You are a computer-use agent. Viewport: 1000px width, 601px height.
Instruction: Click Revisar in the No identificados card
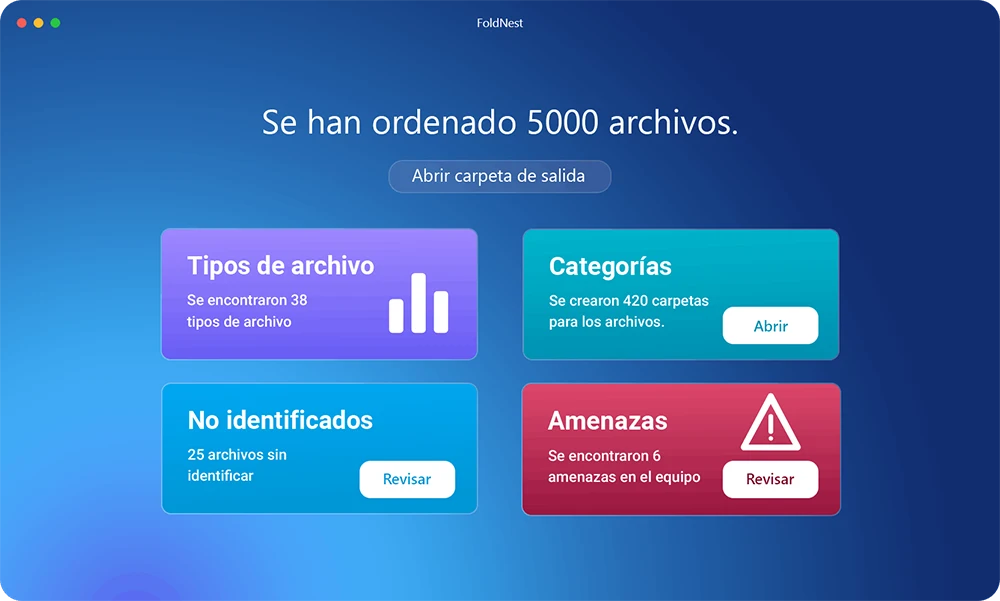pos(407,479)
